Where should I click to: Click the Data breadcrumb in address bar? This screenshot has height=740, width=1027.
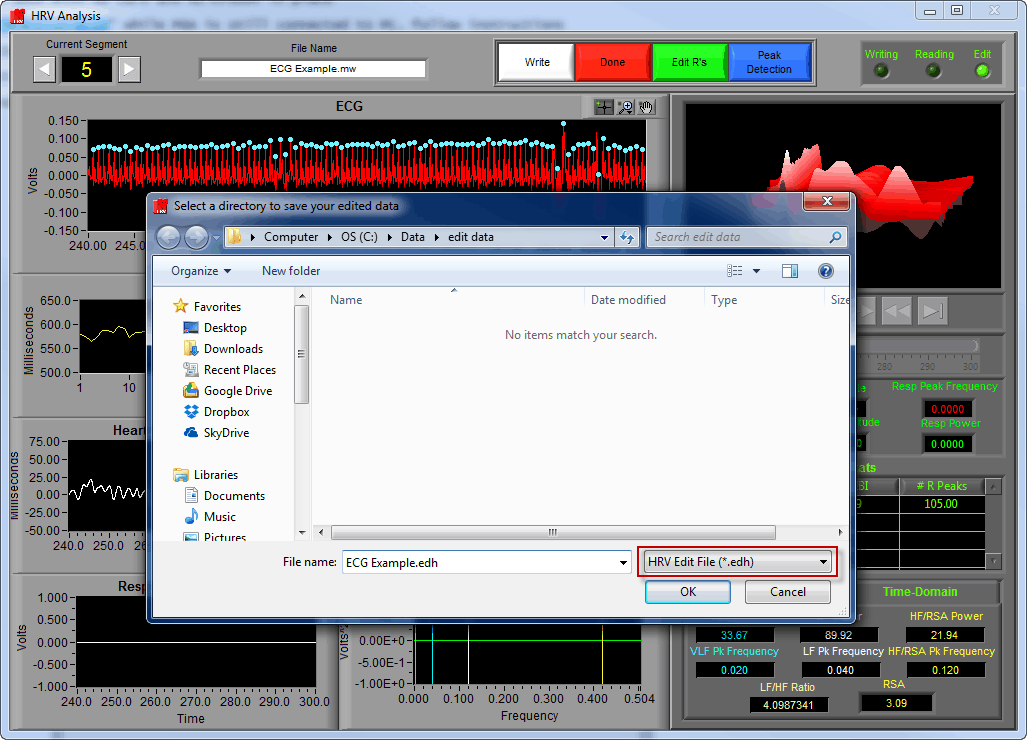tap(413, 237)
